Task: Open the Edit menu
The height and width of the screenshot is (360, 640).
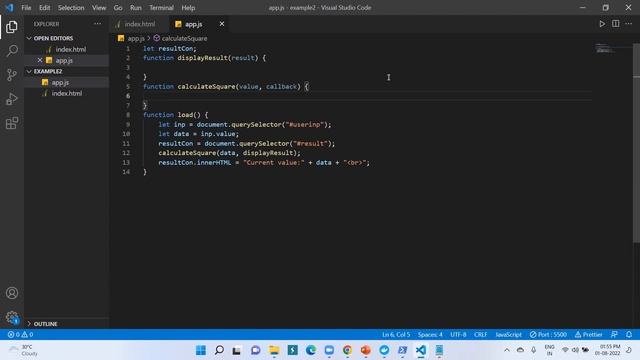Action: point(44,8)
